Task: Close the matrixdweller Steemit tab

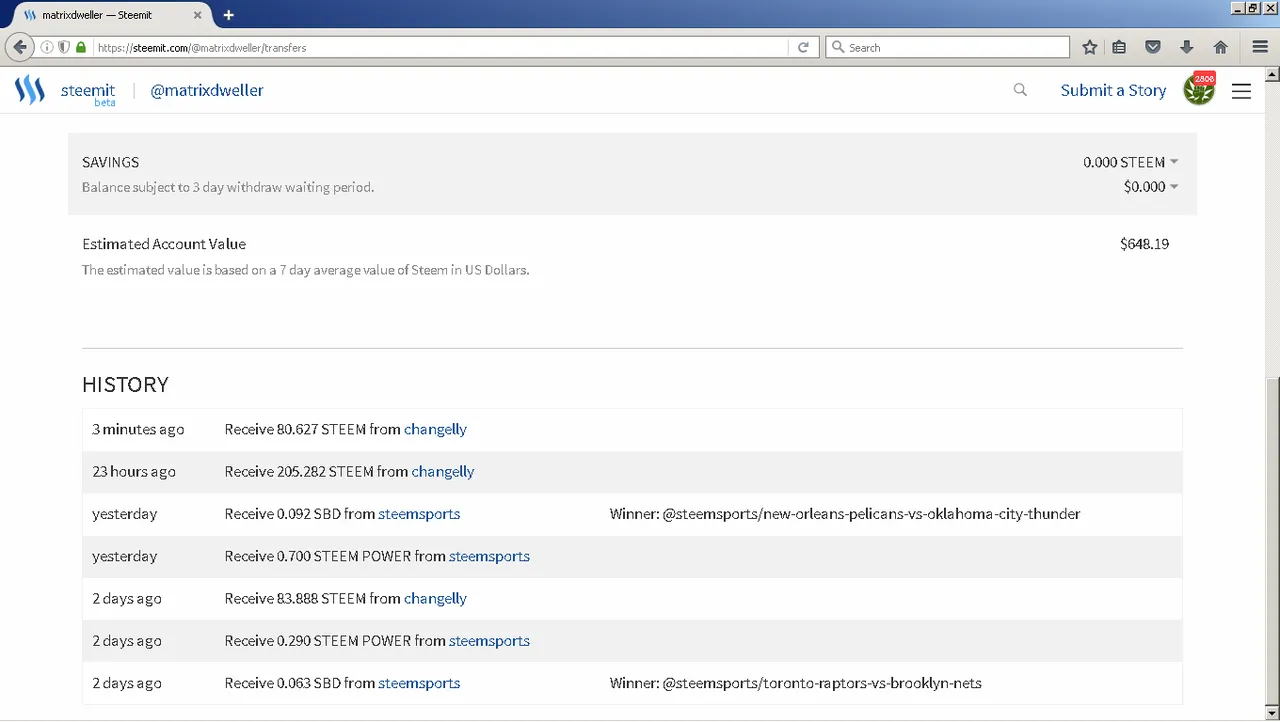Action: coord(197,15)
